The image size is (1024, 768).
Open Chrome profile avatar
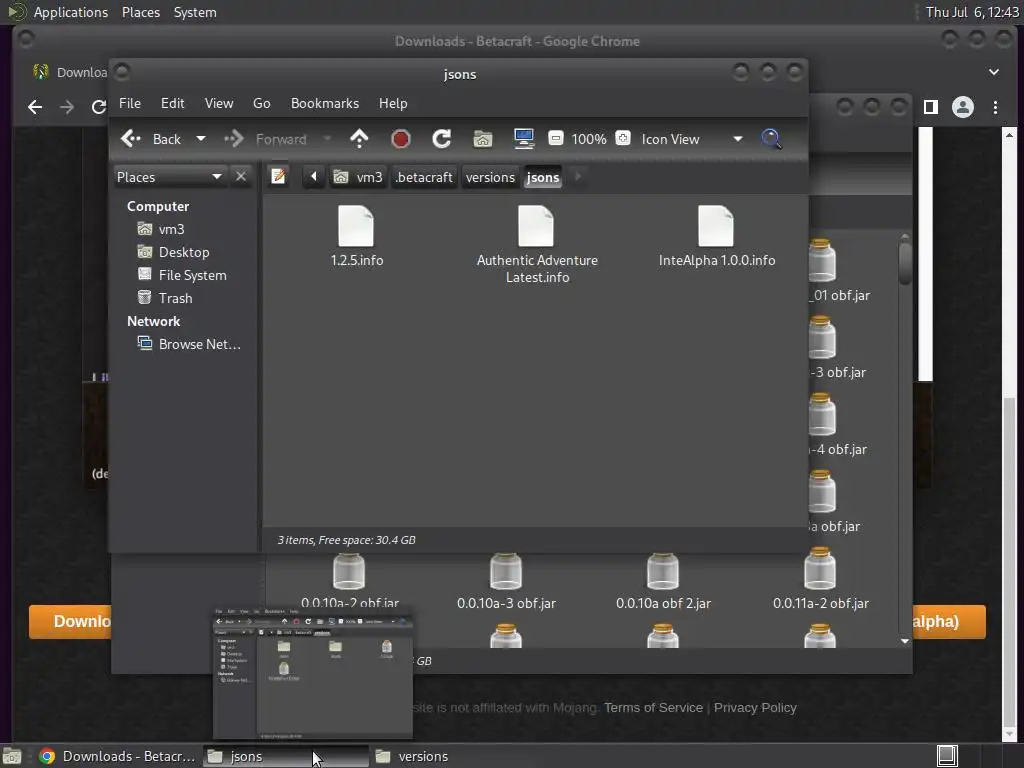coord(963,107)
